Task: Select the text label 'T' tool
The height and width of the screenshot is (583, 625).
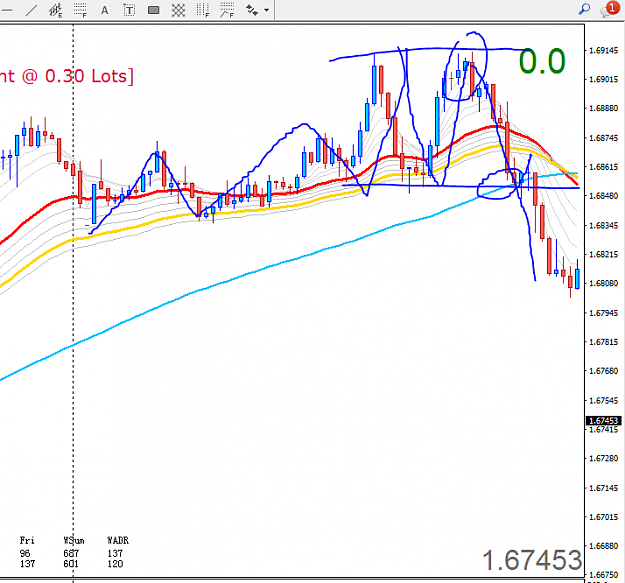Action: (x=129, y=10)
